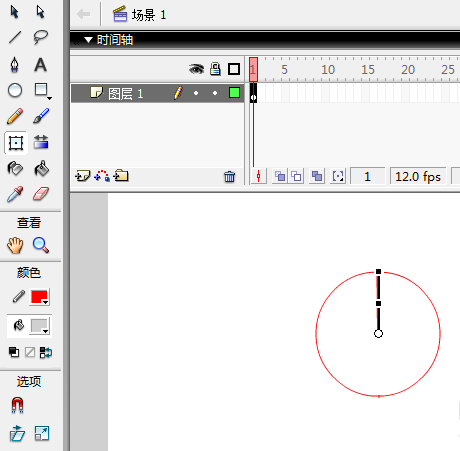Insert a layer folder

[121, 175]
